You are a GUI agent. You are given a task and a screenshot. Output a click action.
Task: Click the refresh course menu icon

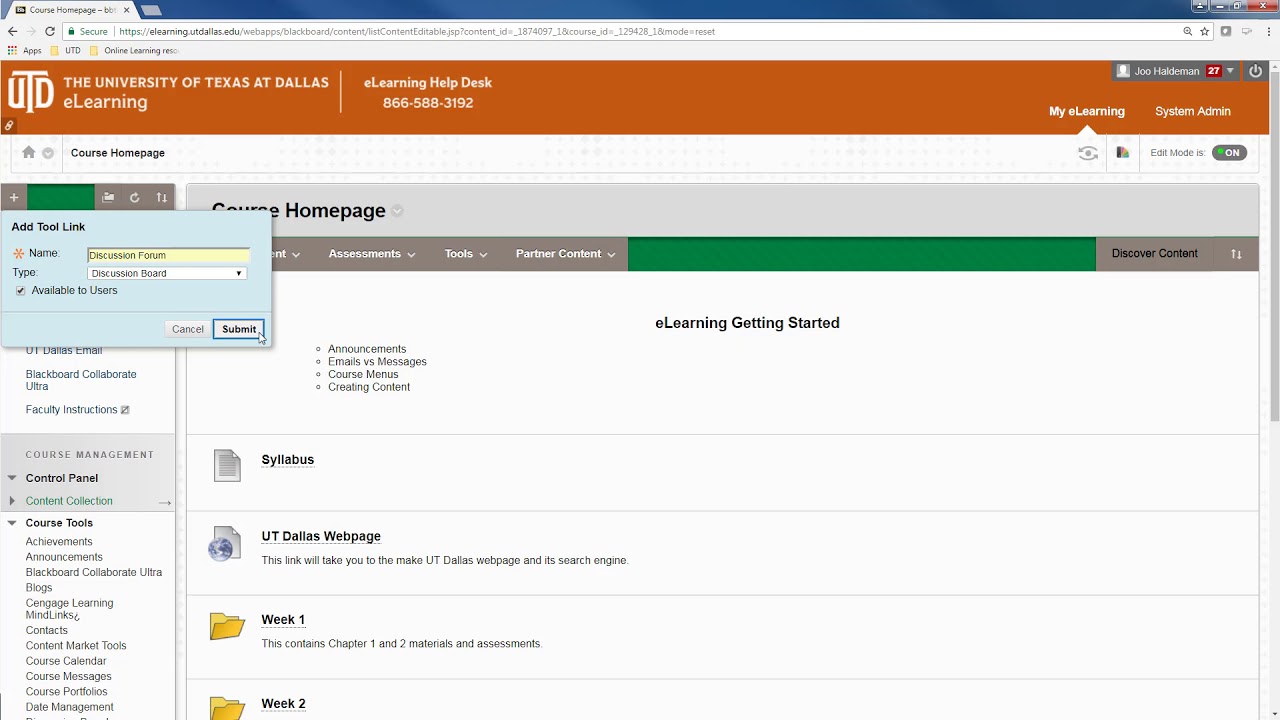click(135, 198)
